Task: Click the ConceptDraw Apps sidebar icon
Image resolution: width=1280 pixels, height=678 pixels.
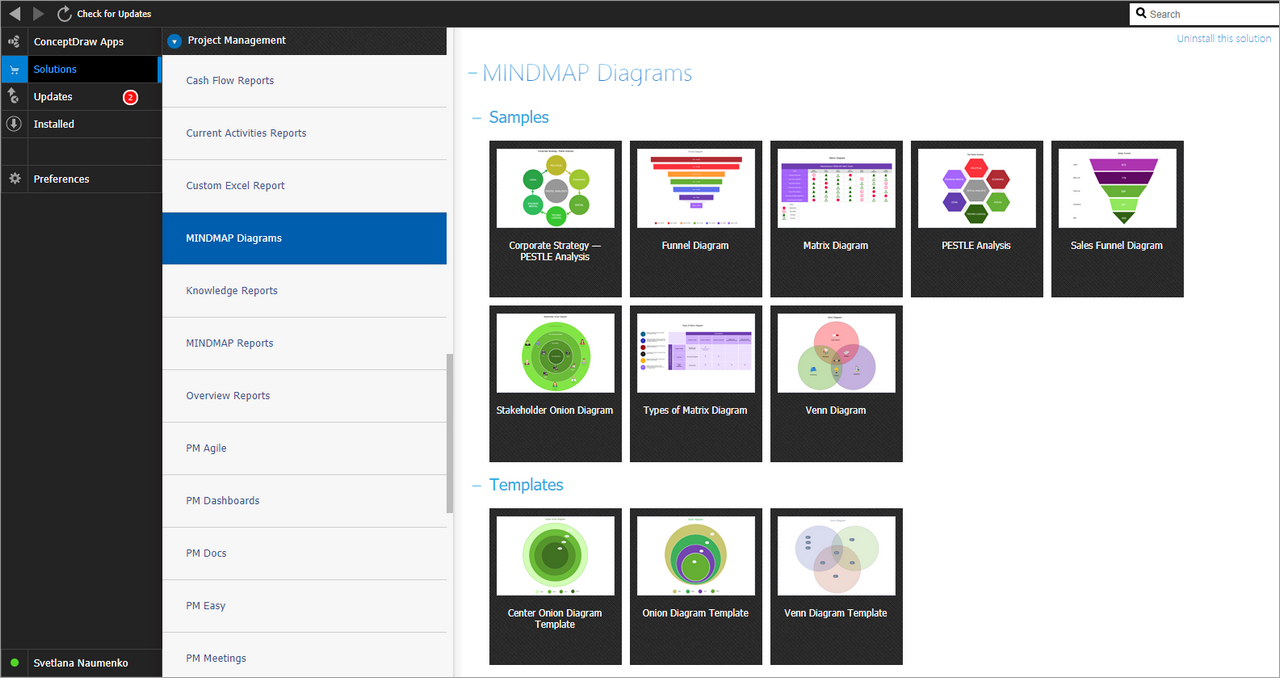Action: coord(14,42)
